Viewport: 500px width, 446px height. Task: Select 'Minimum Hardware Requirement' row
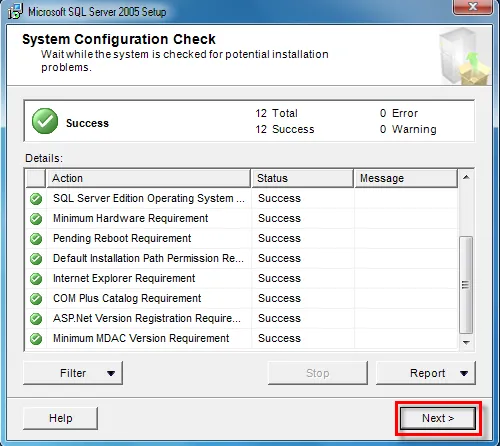[242, 218]
